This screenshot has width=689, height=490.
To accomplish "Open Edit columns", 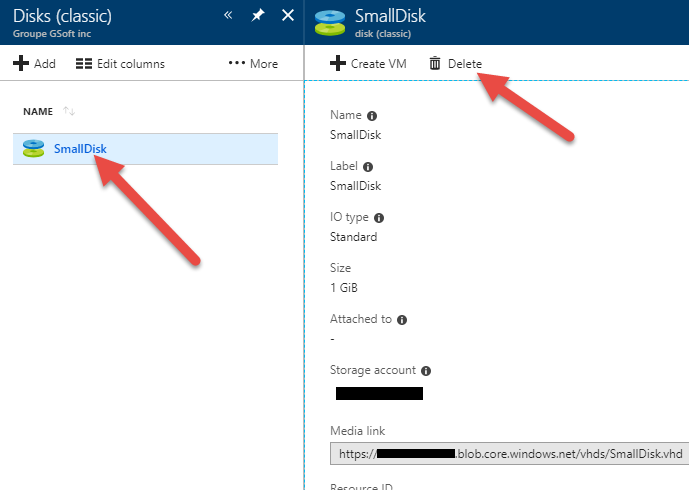I will (x=120, y=64).
